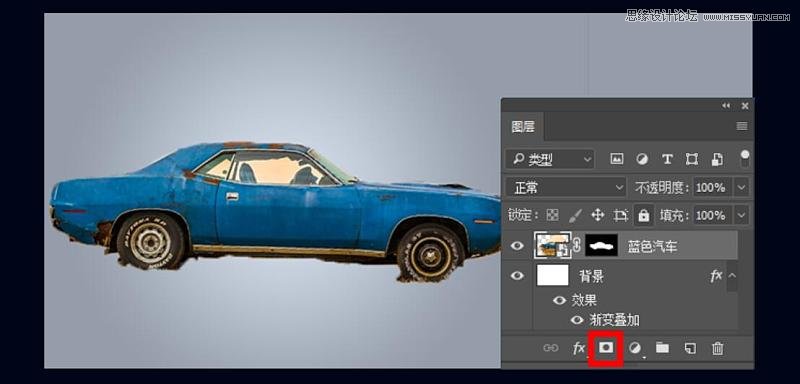Viewport: 800px width, 384px height.
Task: Hide the 蓝色汽车 layer
Action: point(517,246)
